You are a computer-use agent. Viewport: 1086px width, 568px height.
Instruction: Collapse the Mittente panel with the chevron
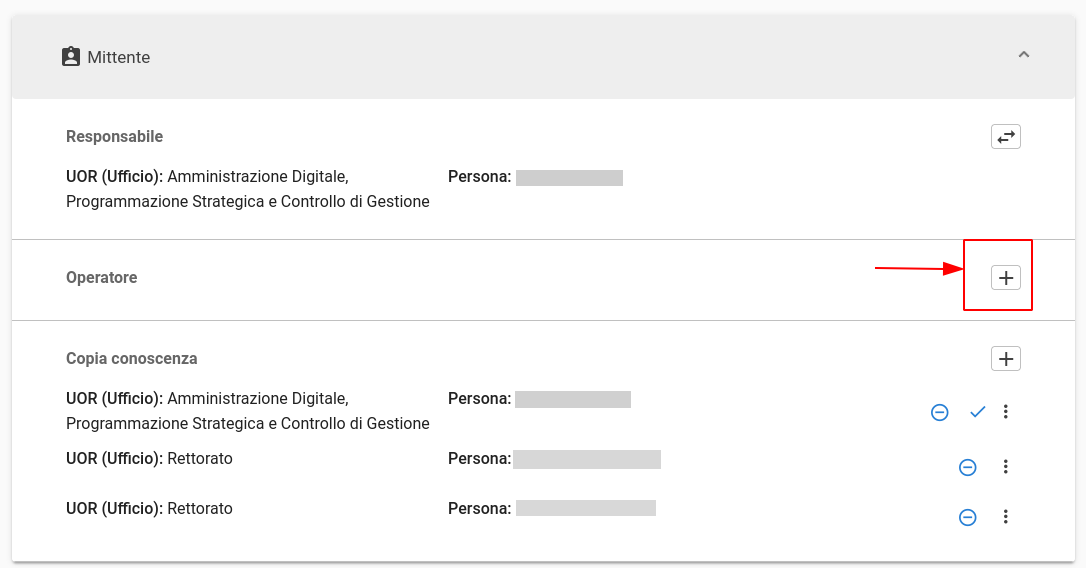[1024, 55]
